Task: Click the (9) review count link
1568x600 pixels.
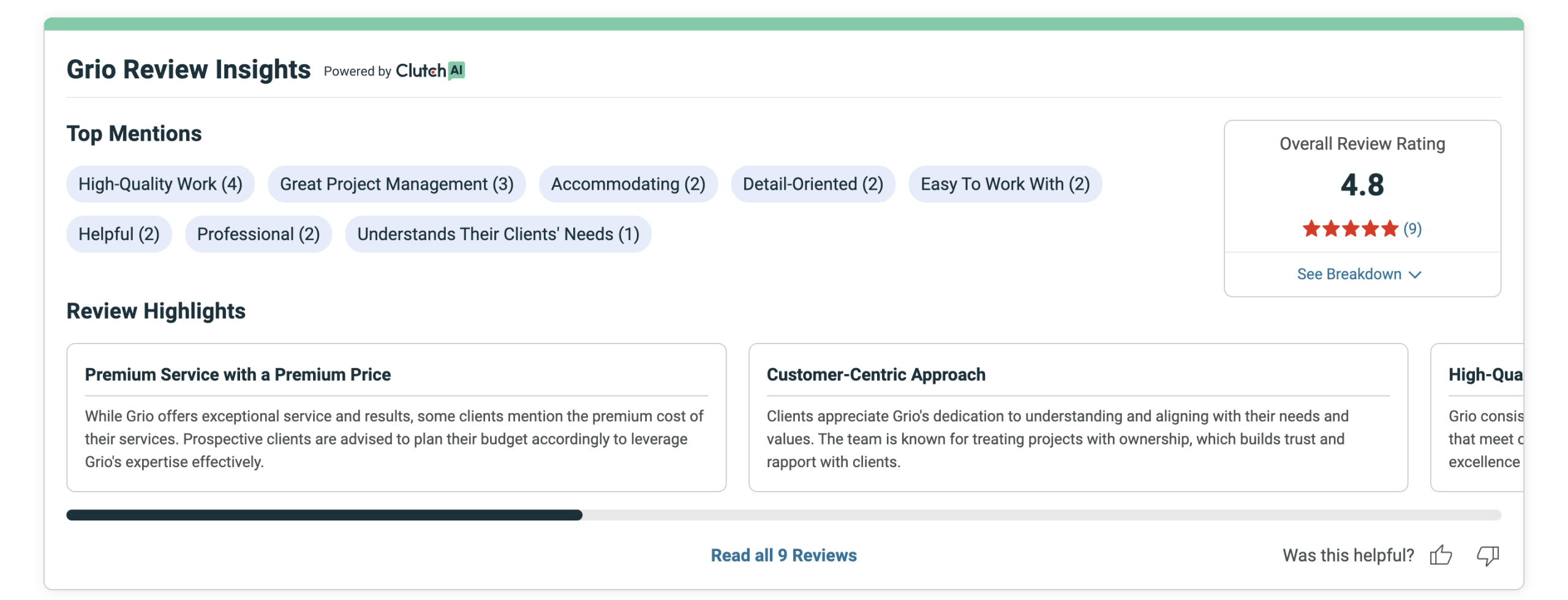Action: tap(1412, 229)
